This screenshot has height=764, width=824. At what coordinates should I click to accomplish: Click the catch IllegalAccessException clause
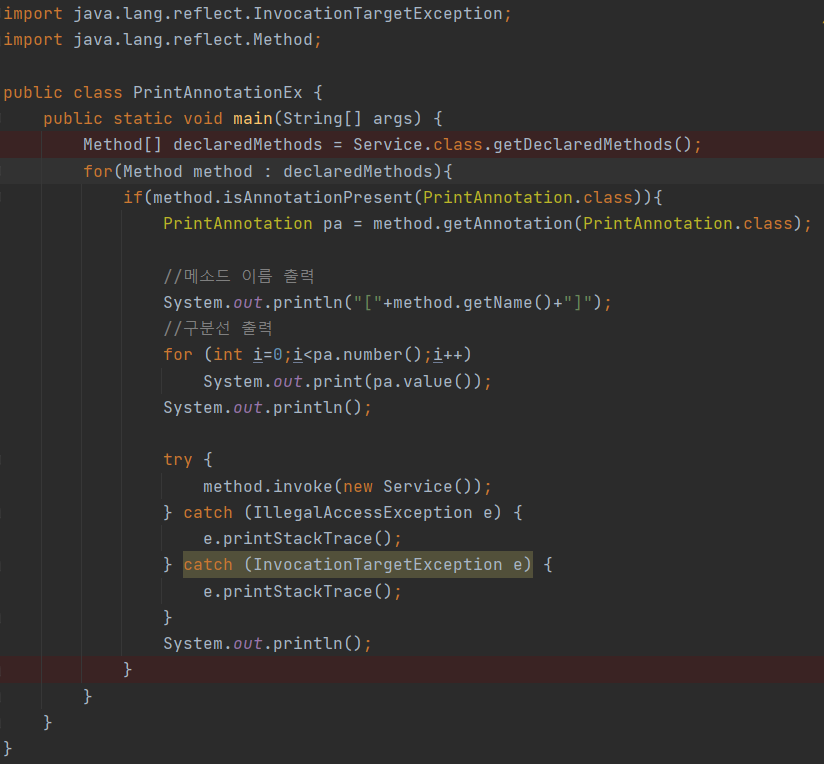[x=342, y=513]
